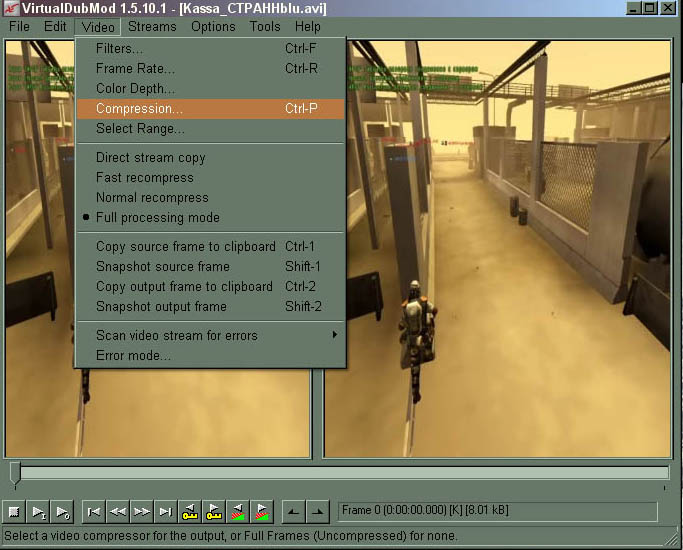Choose Copy source frame to clipboard
Screen dimensions: 683x550
tap(211, 246)
